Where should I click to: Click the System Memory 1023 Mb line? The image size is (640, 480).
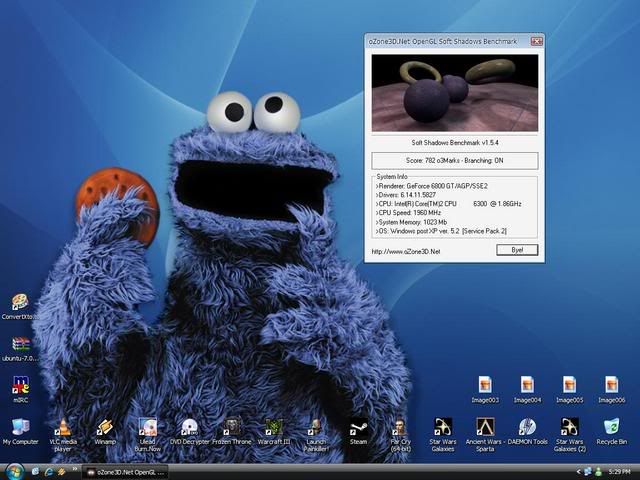pyautogui.click(x=411, y=222)
